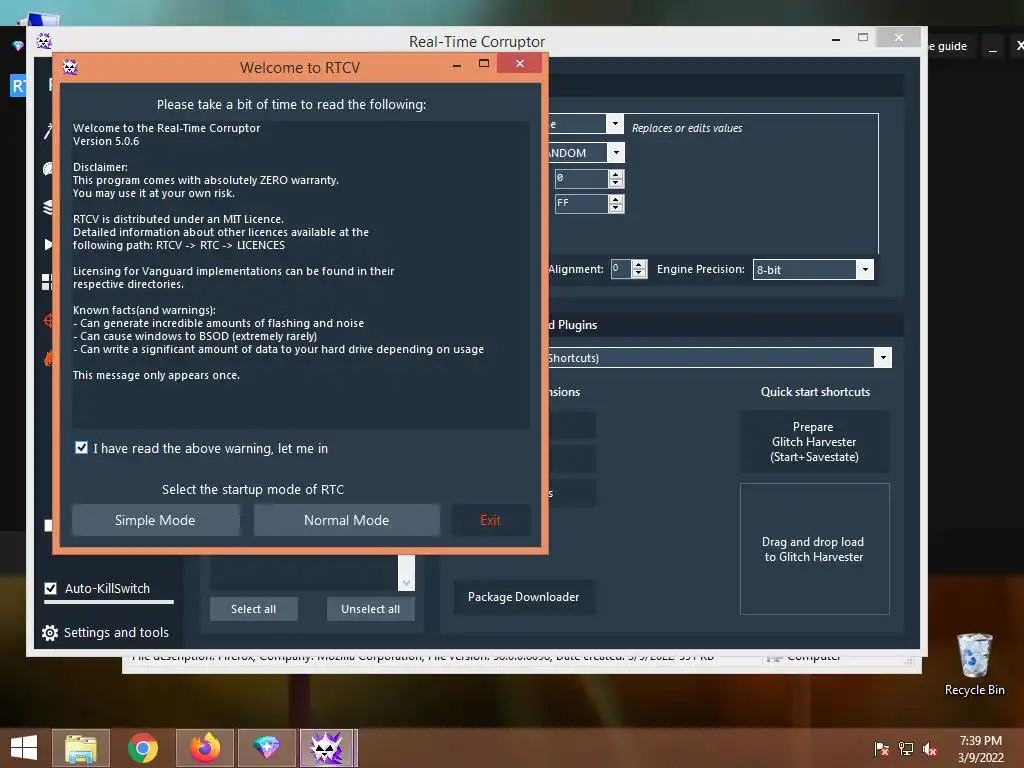Click the Alignment input field
This screenshot has height=768, width=1024.
(620, 269)
